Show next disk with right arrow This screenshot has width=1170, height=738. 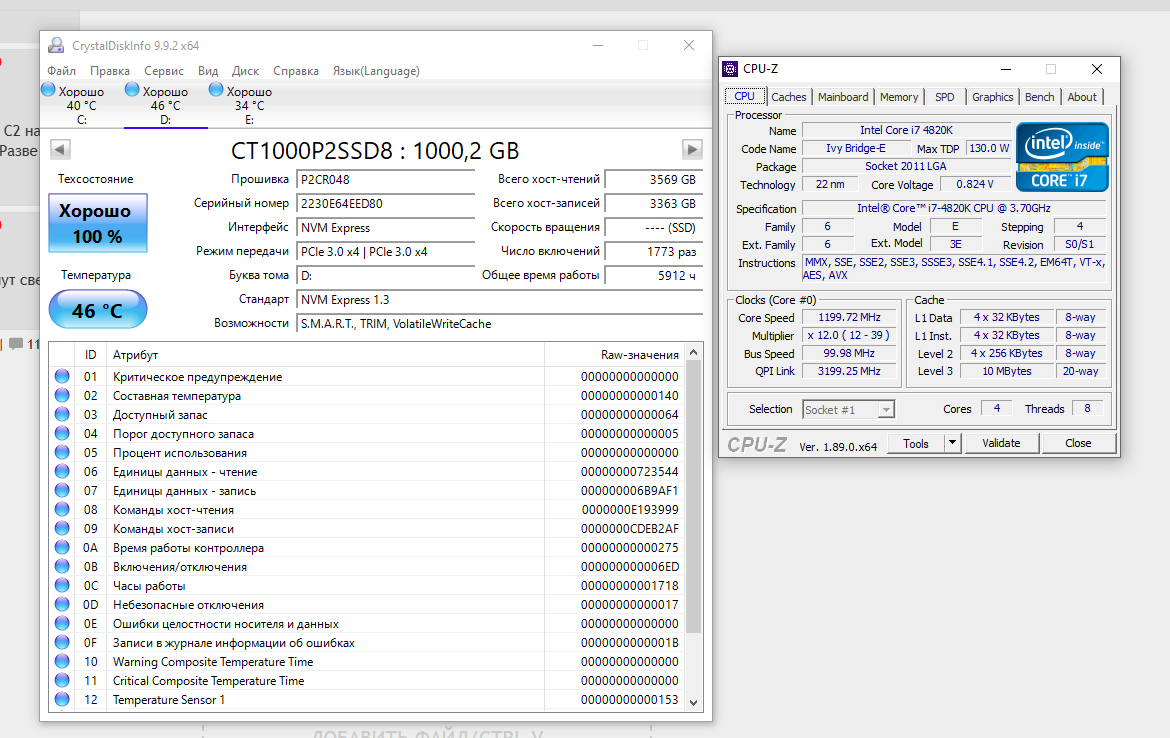(x=692, y=149)
